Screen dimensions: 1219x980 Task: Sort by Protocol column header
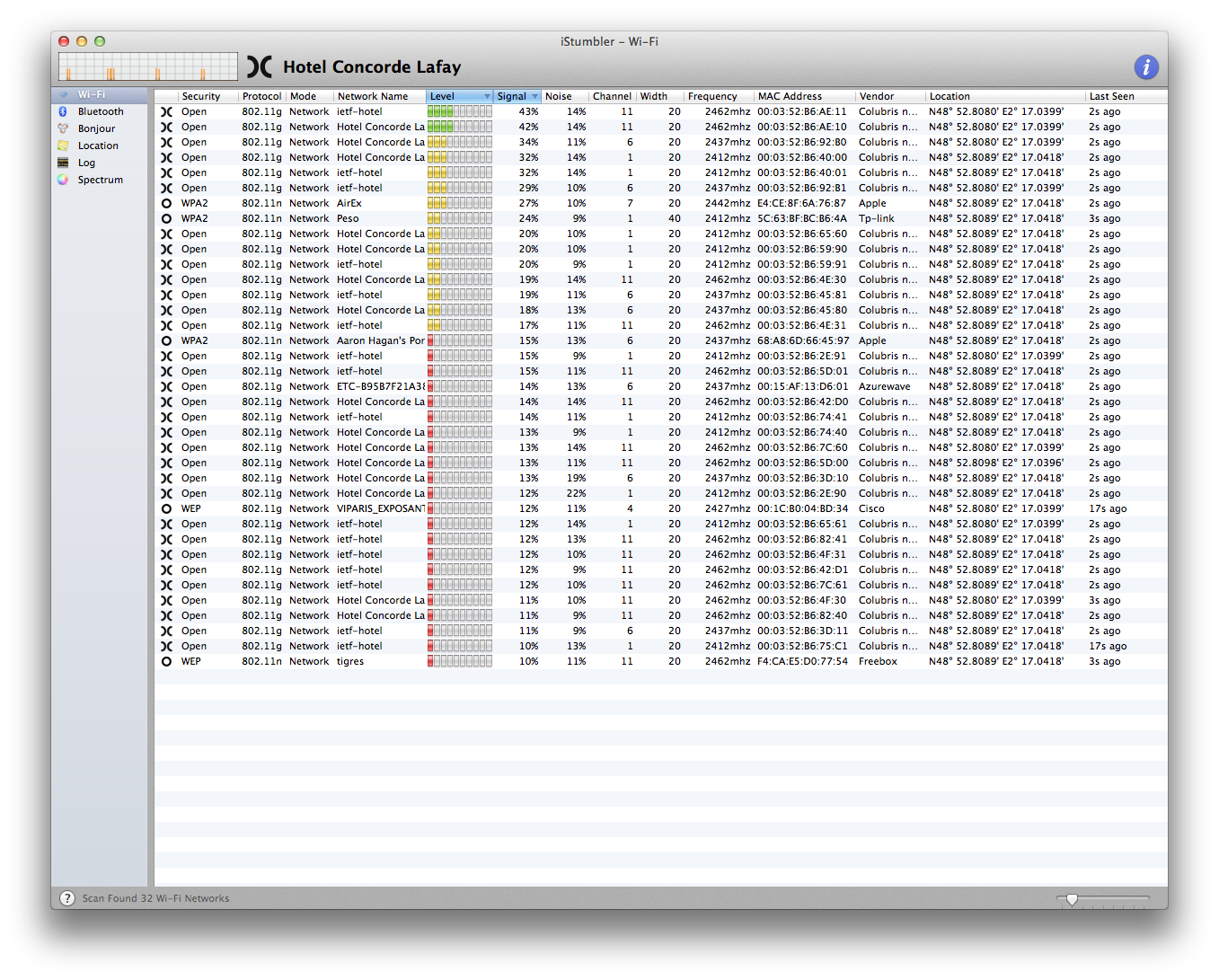[261, 96]
